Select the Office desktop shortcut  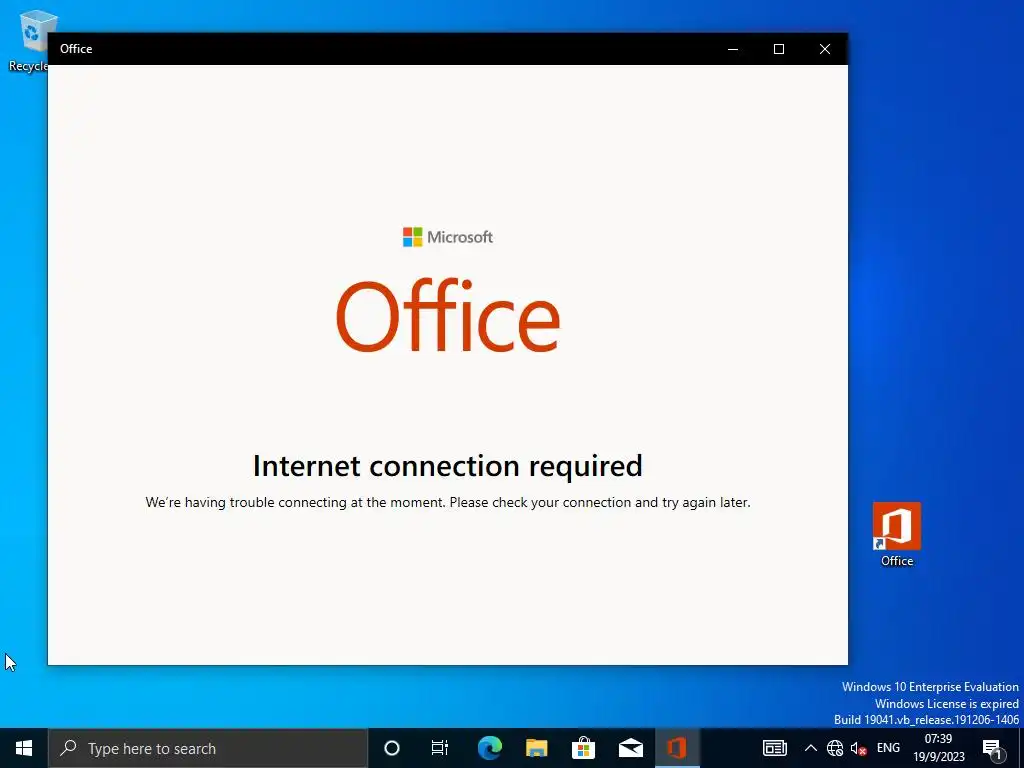point(897,534)
